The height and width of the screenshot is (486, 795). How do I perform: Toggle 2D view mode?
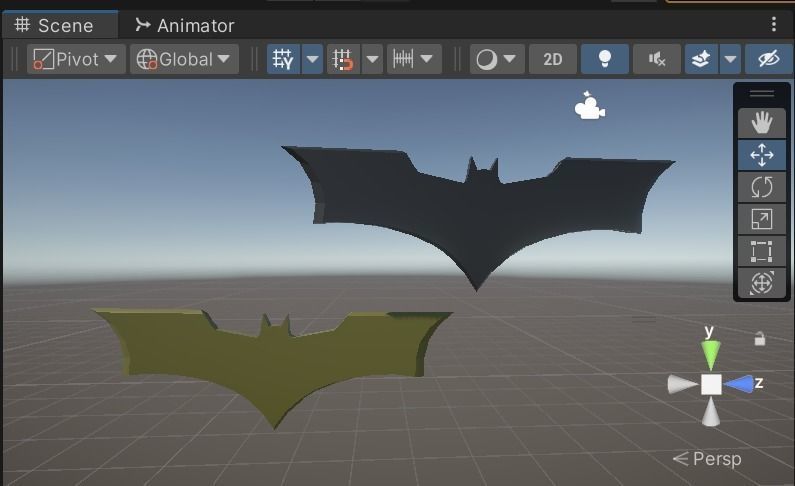click(x=553, y=59)
